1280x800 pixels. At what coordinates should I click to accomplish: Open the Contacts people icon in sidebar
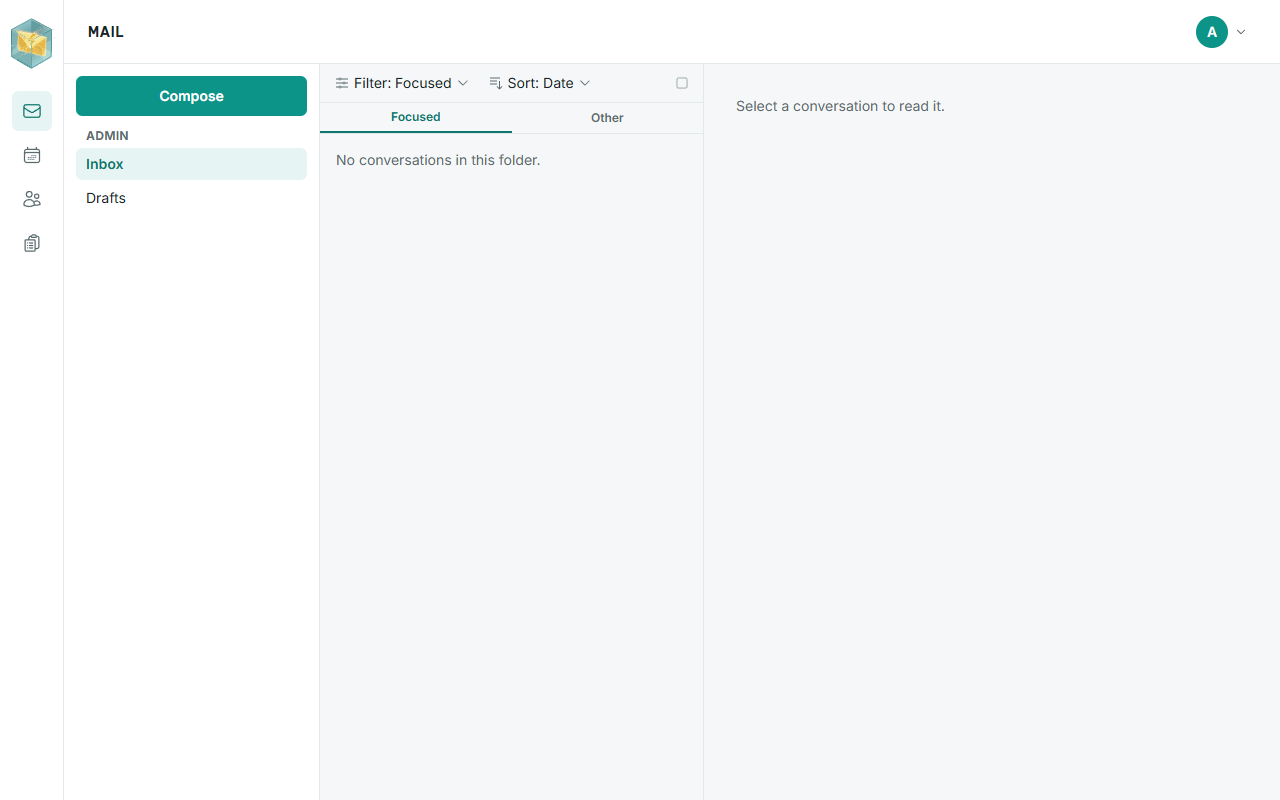coord(32,199)
